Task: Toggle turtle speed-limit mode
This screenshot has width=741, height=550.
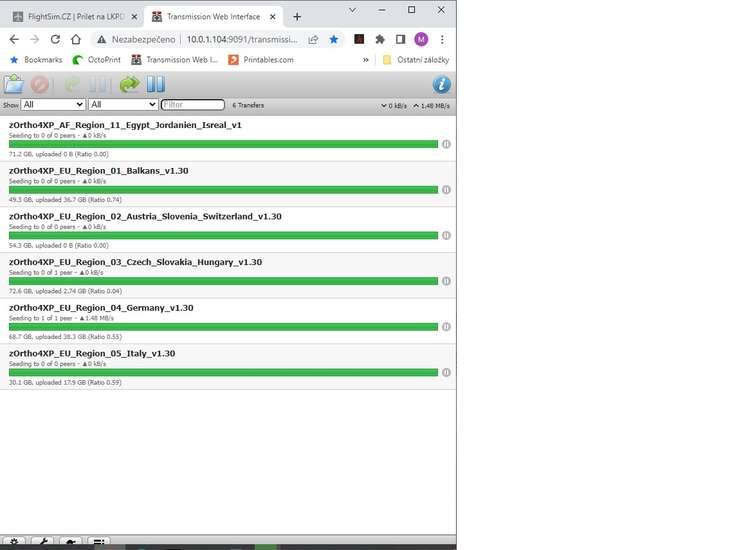Action: coord(71,541)
